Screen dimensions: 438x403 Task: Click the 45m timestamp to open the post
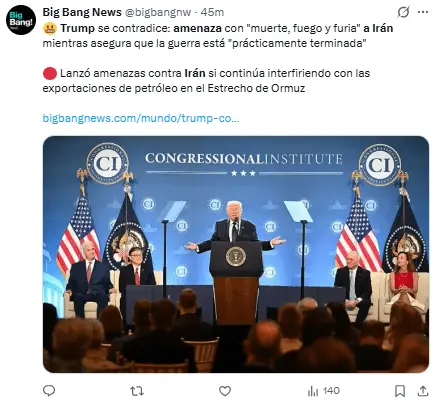point(212,12)
